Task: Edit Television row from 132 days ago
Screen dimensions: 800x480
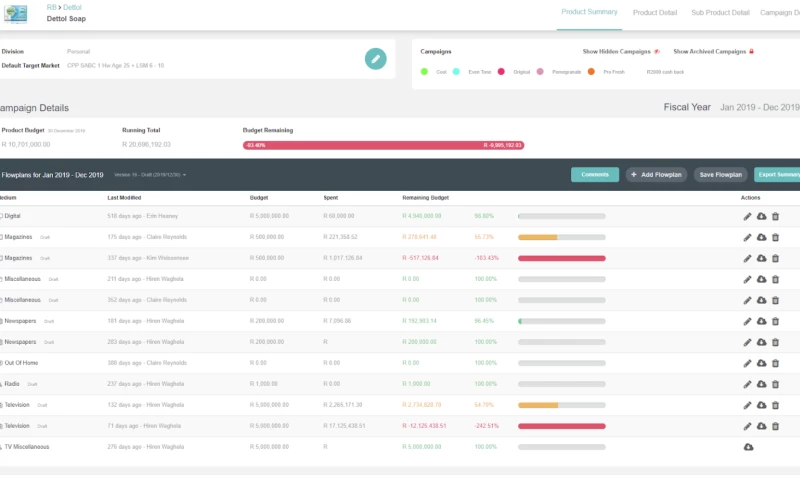Action: click(747, 405)
